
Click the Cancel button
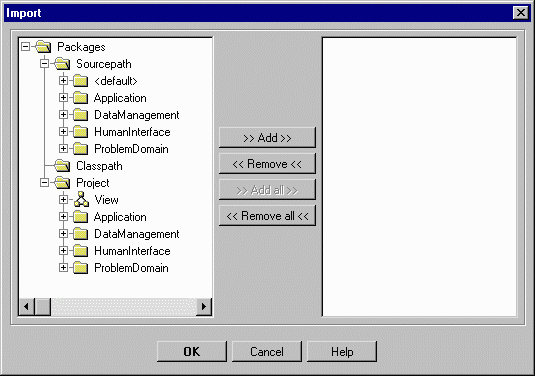267,351
